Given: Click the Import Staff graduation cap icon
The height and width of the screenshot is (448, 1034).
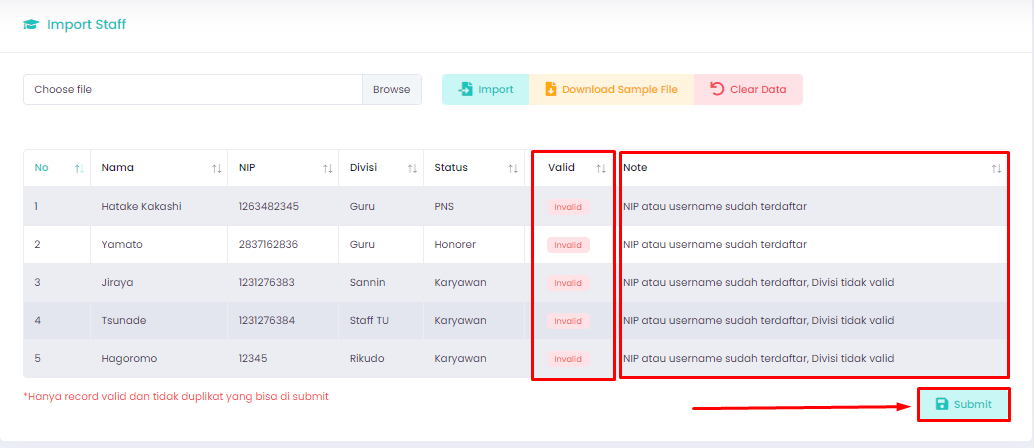Looking at the screenshot, I should [31, 25].
